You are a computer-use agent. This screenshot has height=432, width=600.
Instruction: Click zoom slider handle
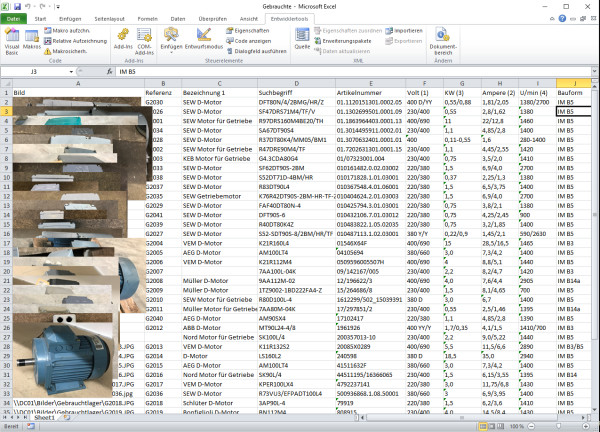click(558, 426)
